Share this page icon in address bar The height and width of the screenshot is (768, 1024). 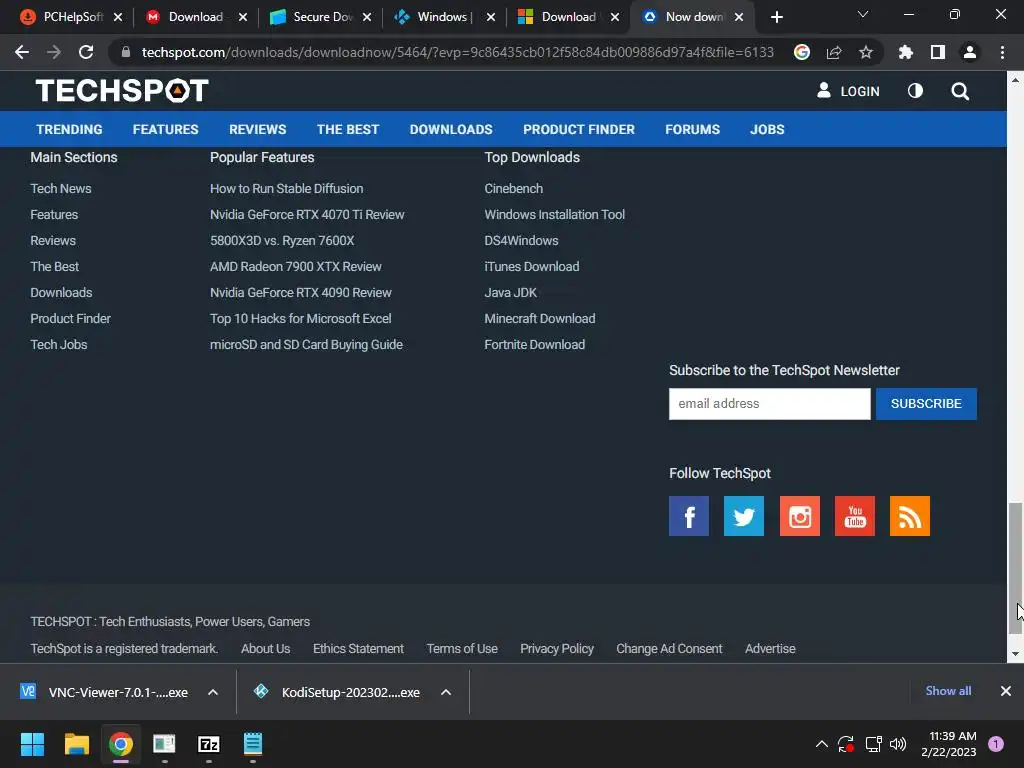[834, 52]
